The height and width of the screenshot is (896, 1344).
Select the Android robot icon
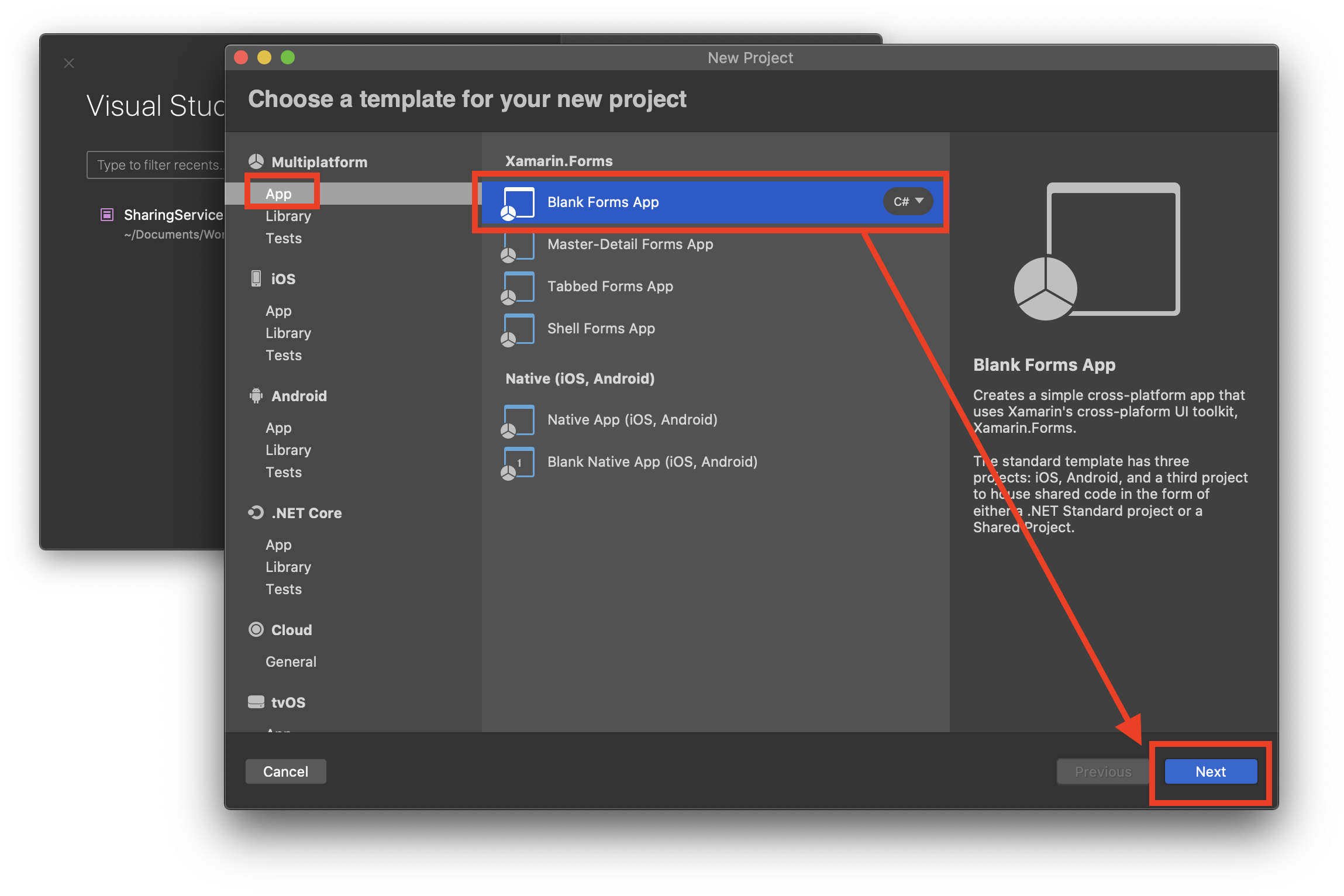pos(256,395)
